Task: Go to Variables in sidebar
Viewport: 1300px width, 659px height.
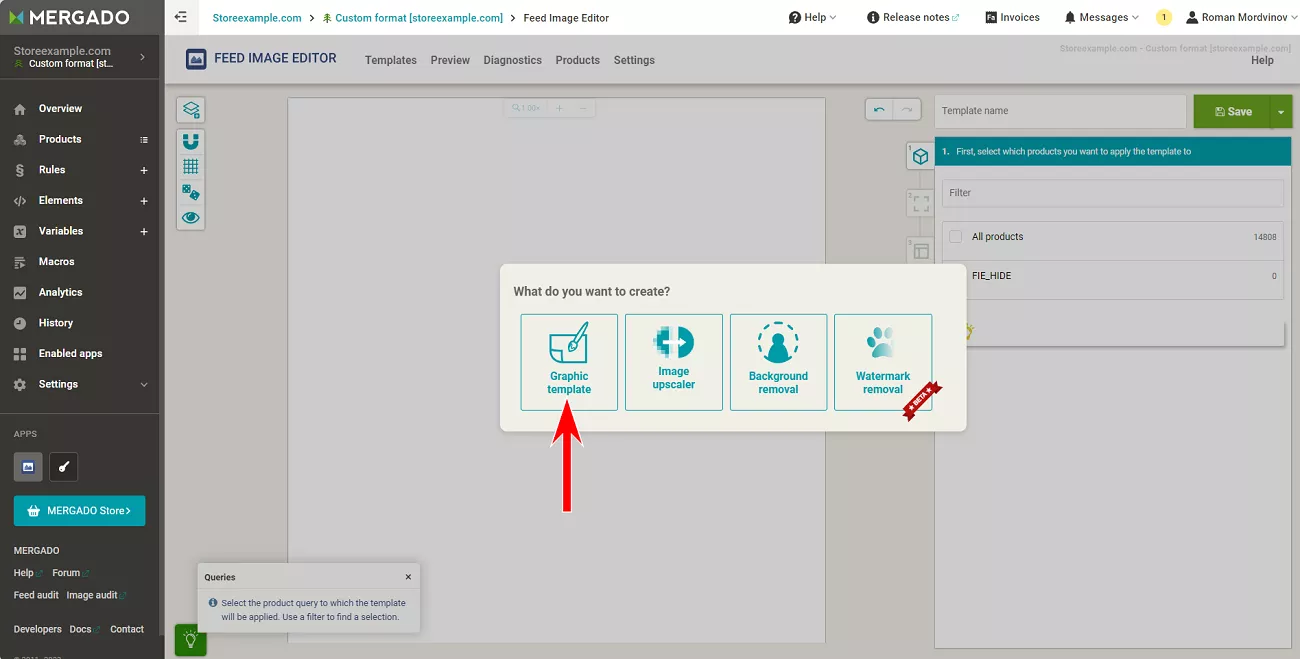Action: point(61,231)
